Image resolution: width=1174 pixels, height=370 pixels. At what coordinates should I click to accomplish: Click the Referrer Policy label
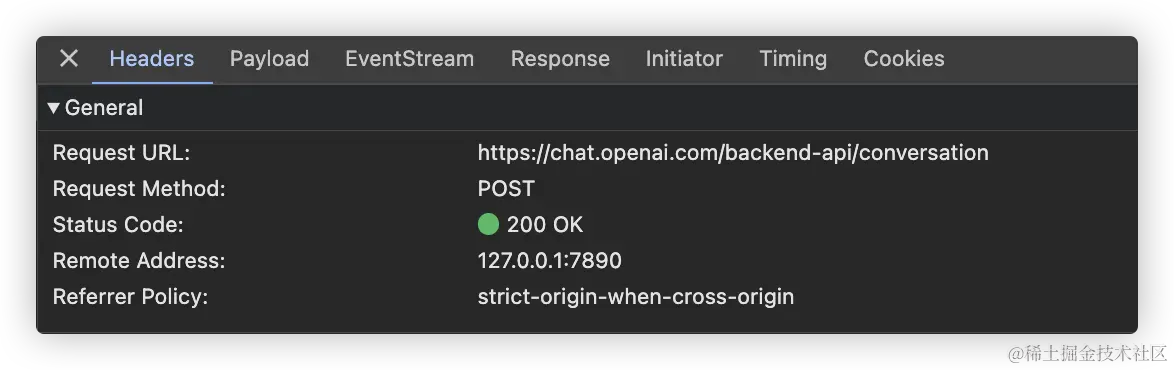tap(130, 297)
